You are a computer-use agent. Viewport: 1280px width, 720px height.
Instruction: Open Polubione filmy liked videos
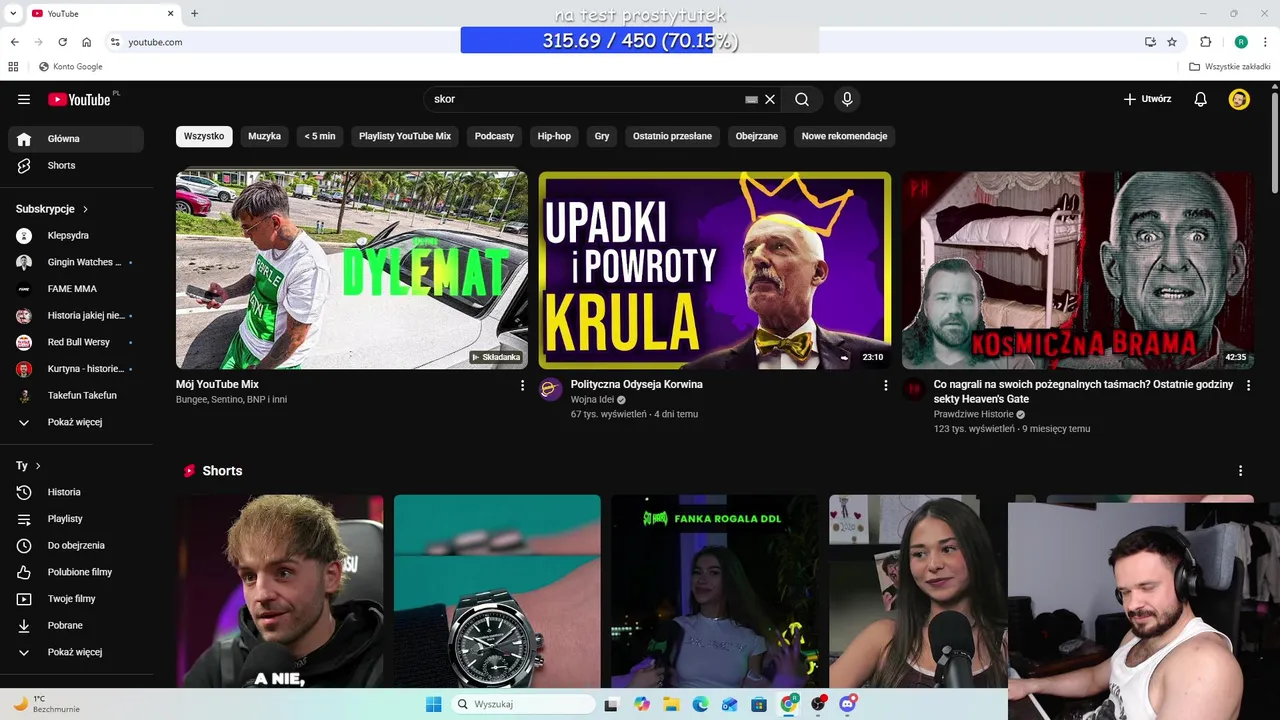[x=76, y=572]
